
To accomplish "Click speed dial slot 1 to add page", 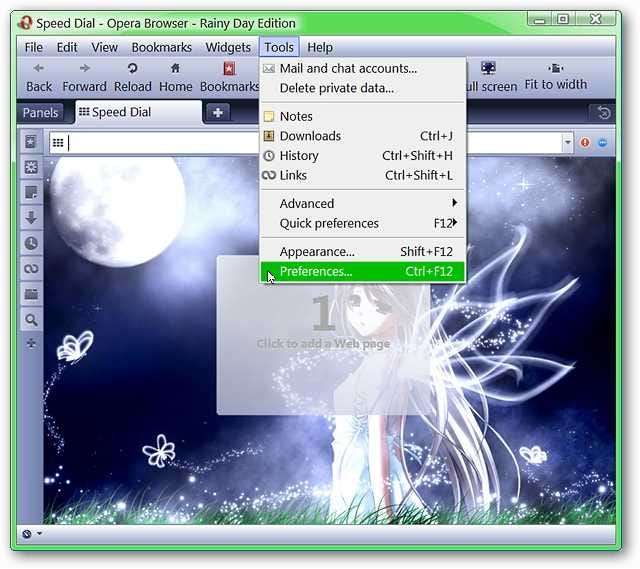I will (323, 335).
